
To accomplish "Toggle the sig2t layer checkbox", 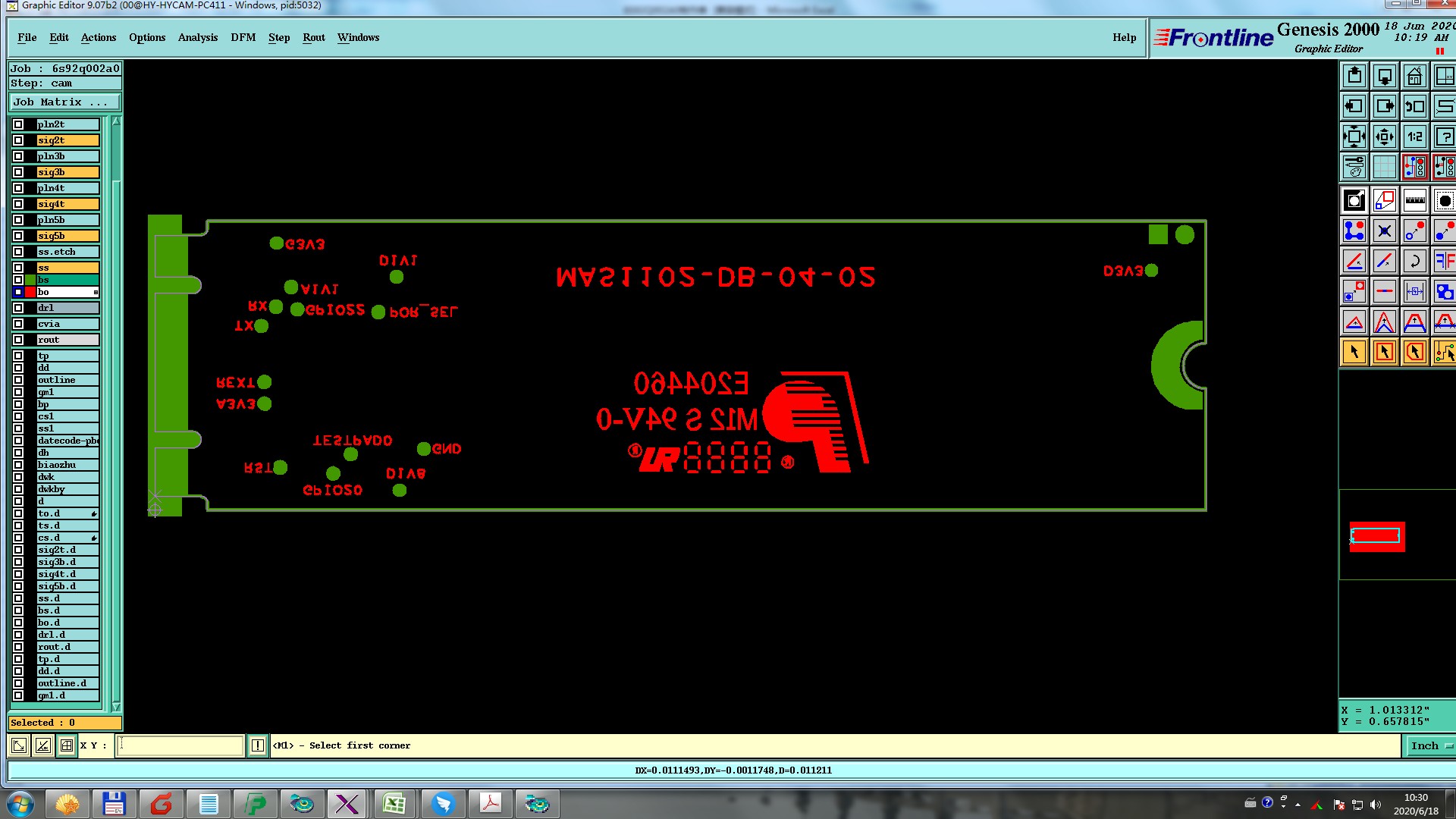I will 18,140.
